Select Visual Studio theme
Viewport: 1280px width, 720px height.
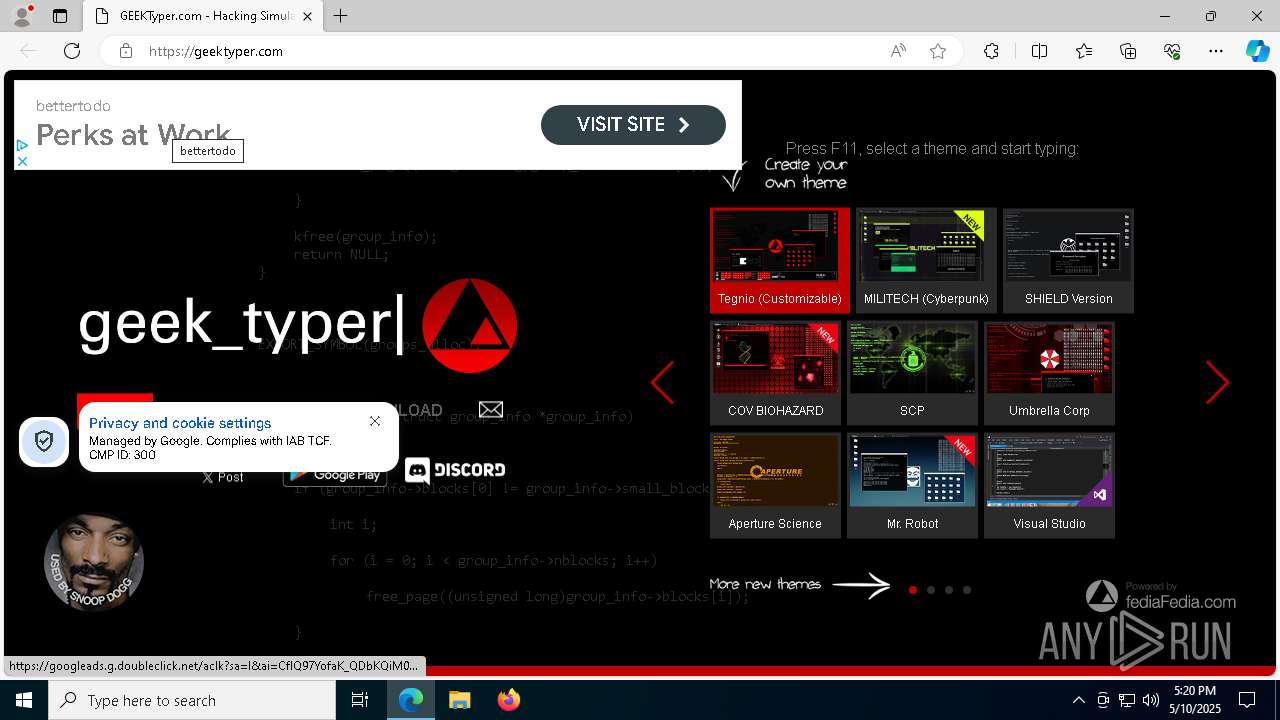click(x=1049, y=485)
